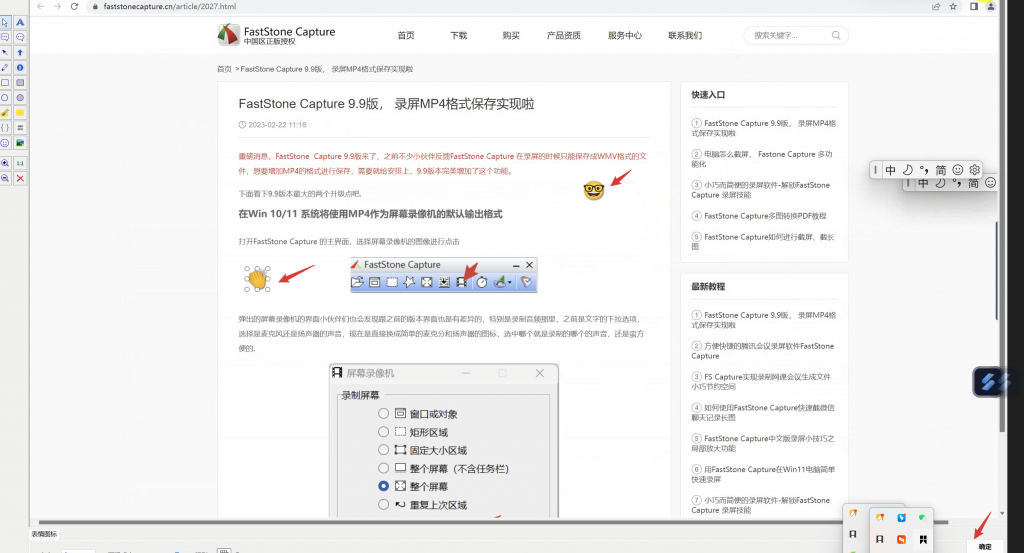Screen dimensions: 1024x553
Task: Toggle 中 Chinese input mode on IME bar
Action: (x=891, y=170)
